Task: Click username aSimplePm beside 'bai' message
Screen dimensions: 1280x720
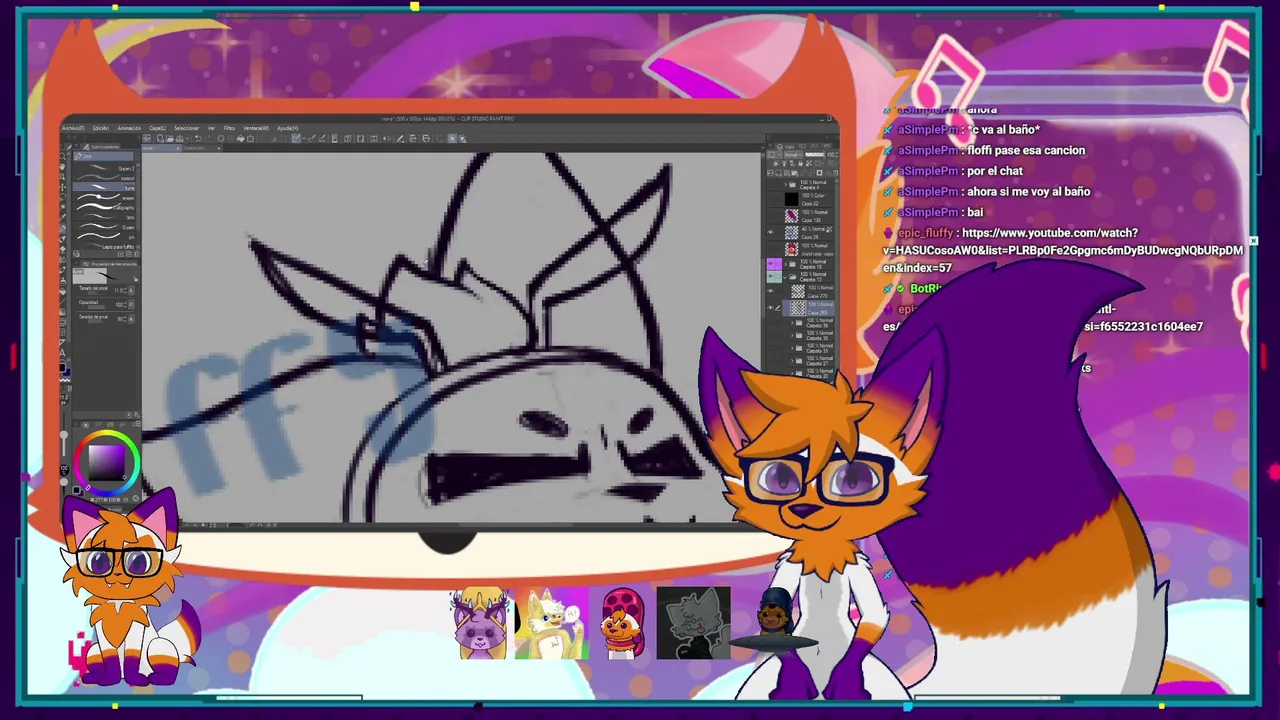Action: [x=927, y=212]
